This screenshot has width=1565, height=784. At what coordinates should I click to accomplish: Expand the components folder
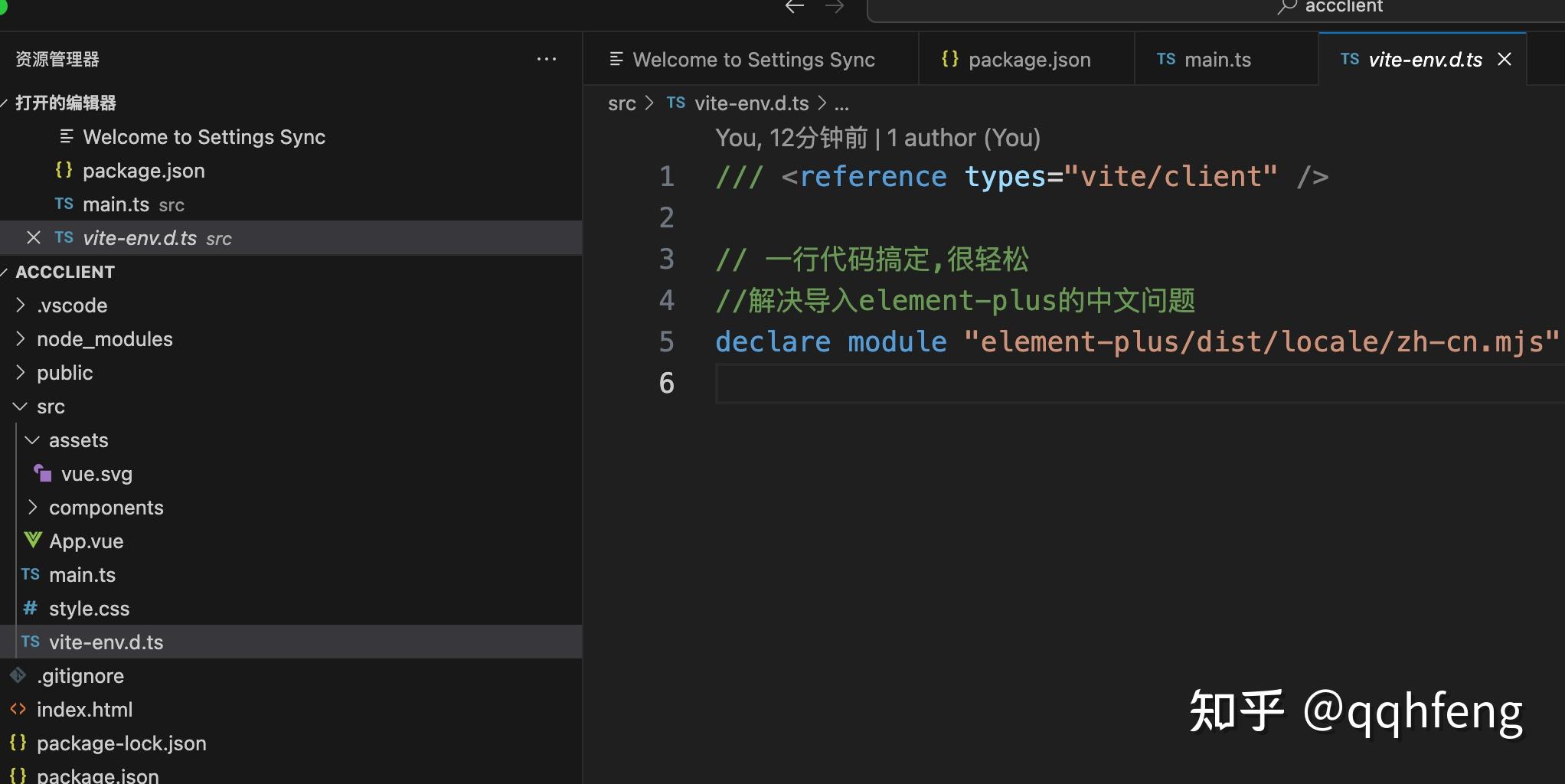[x=32, y=508]
